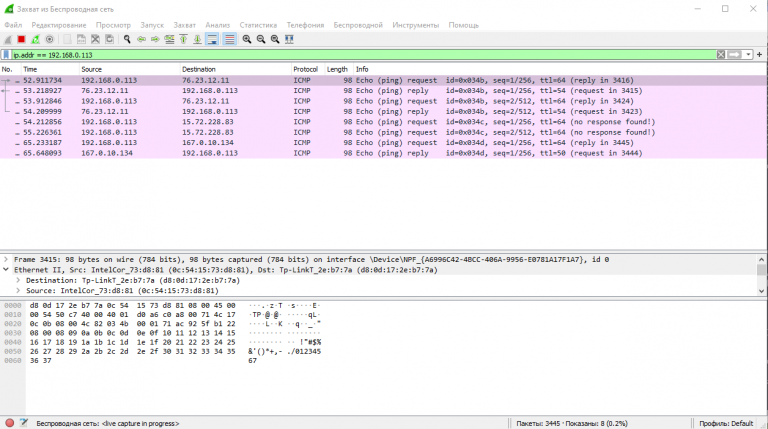
Task: Click the display filter bookmark icon
Action: coord(6,55)
